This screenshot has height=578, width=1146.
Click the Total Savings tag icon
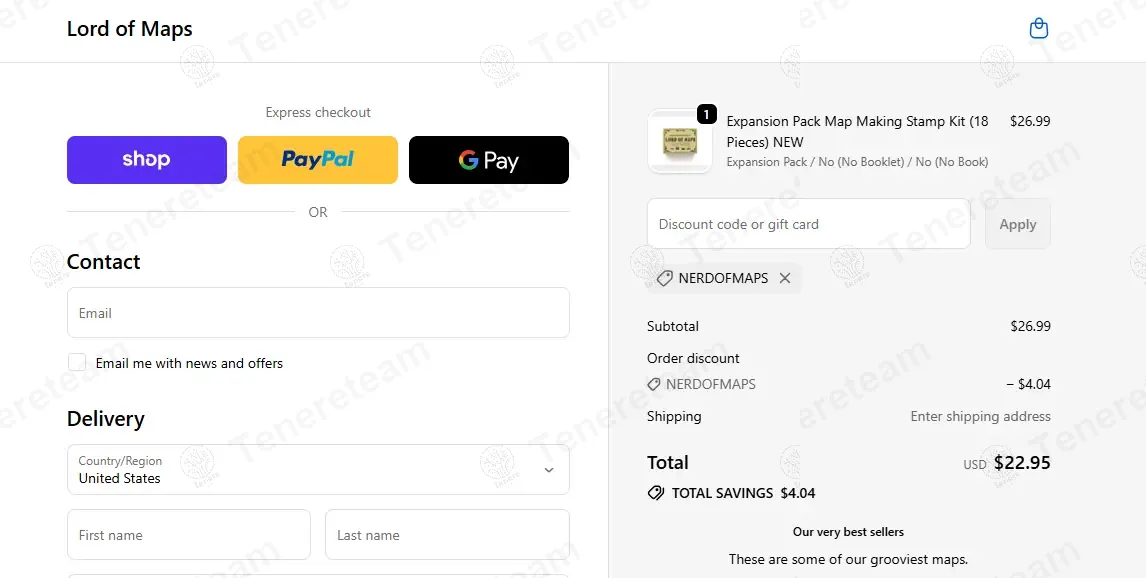(656, 493)
